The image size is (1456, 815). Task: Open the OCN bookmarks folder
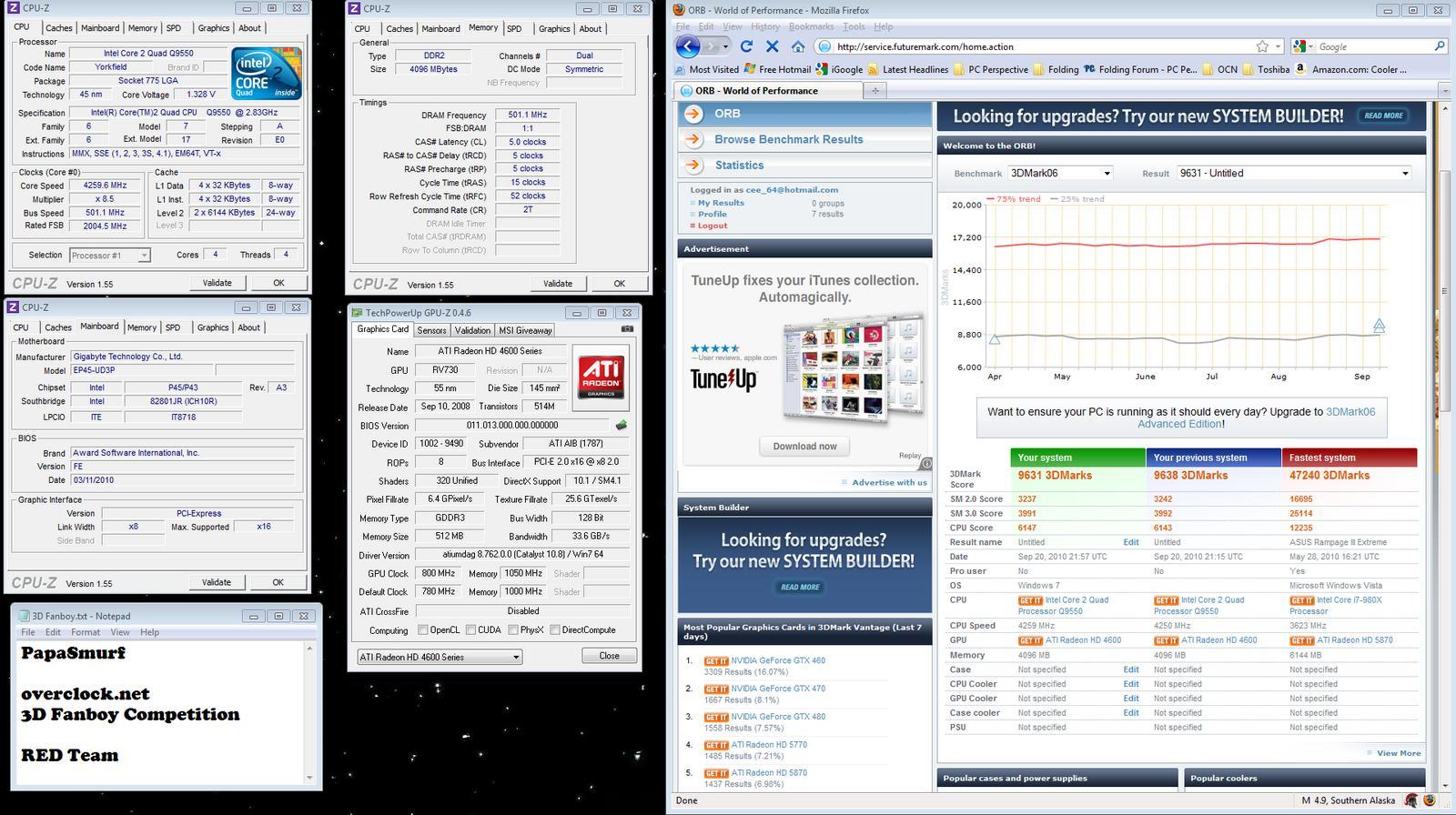tap(1220, 69)
